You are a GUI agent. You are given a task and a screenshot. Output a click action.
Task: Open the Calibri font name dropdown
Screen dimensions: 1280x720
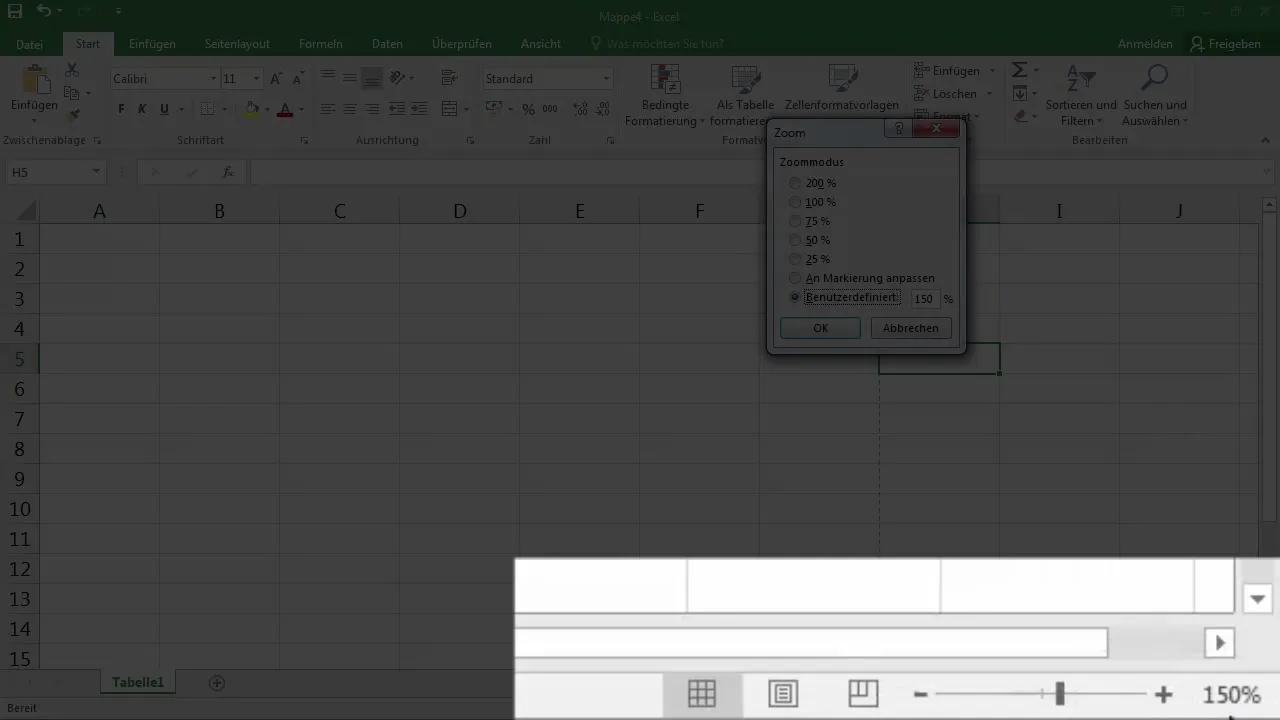[x=213, y=79]
